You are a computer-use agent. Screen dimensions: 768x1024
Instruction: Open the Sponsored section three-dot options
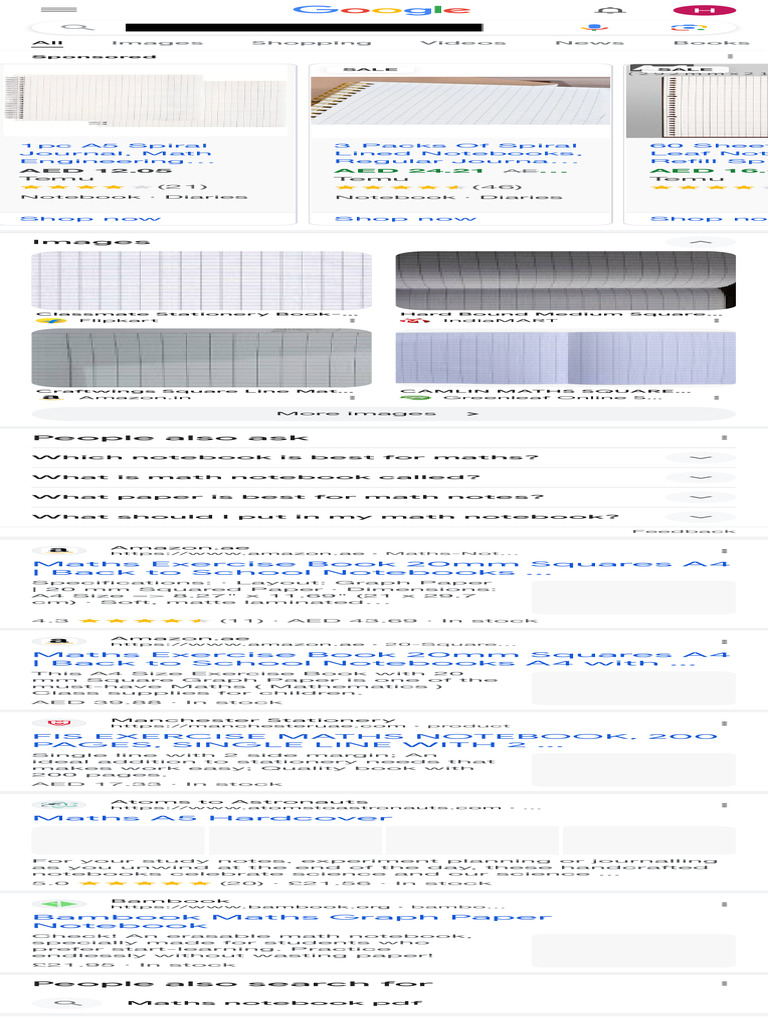click(x=730, y=57)
